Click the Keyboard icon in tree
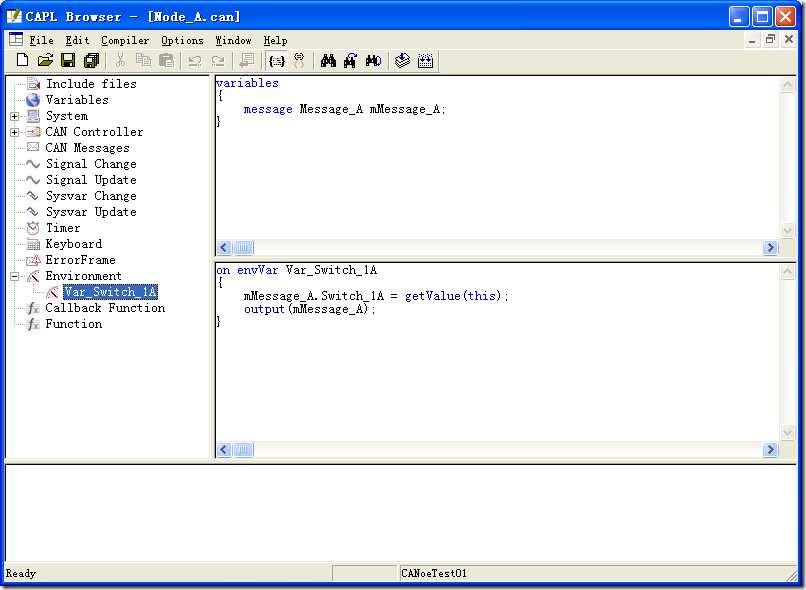806x590 pixels. coord(33,244)
